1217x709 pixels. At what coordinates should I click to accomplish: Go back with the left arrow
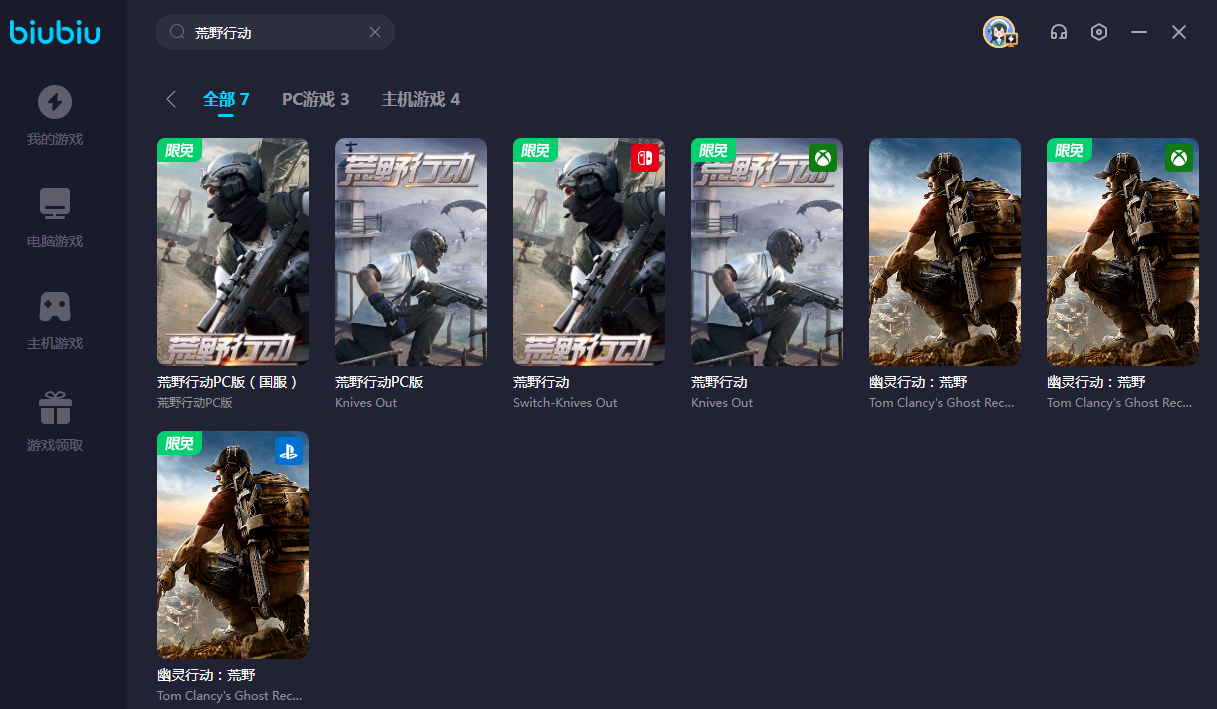(171, 99)
